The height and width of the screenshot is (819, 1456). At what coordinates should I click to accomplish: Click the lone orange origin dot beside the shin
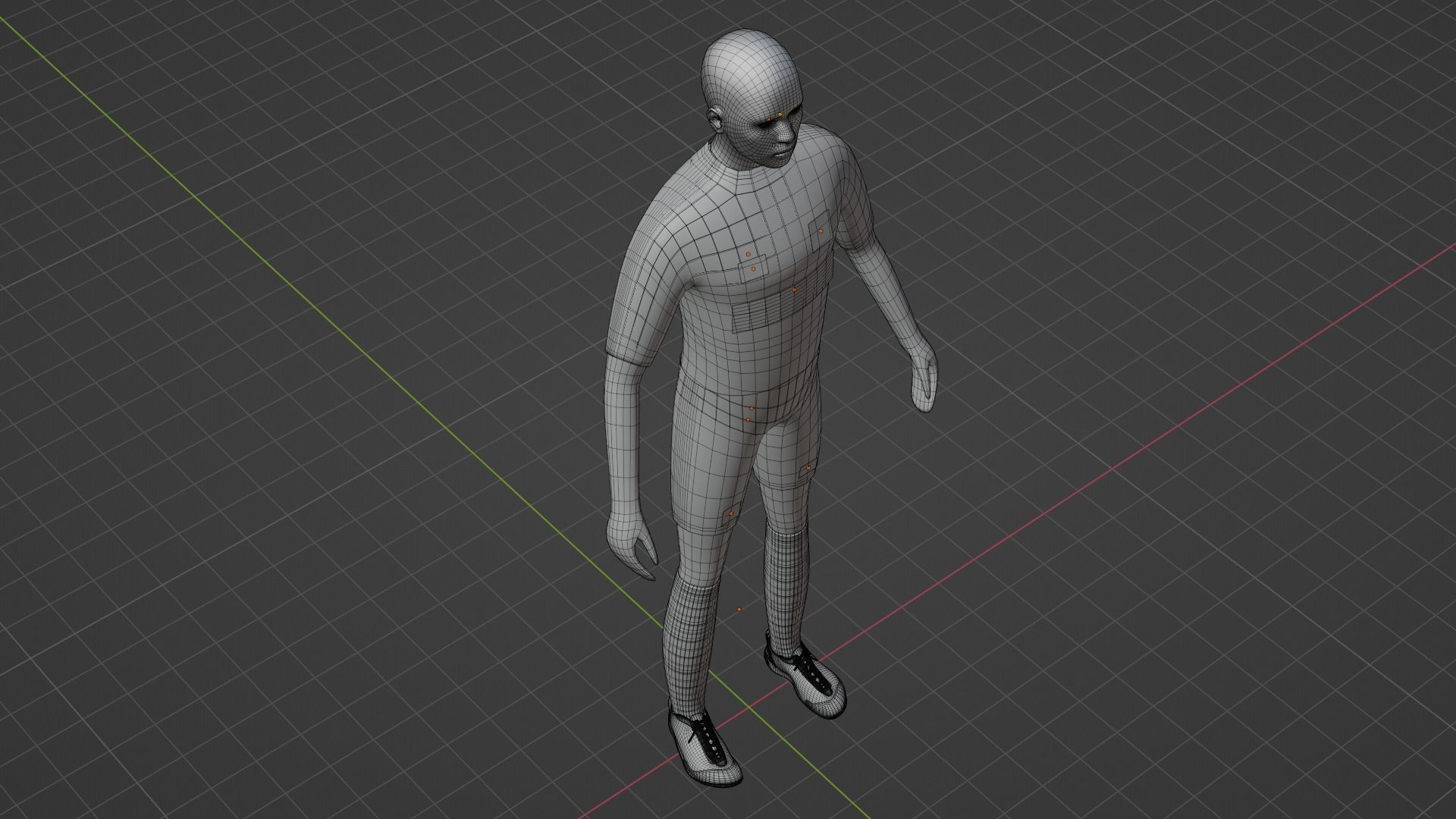pos(739,609)
